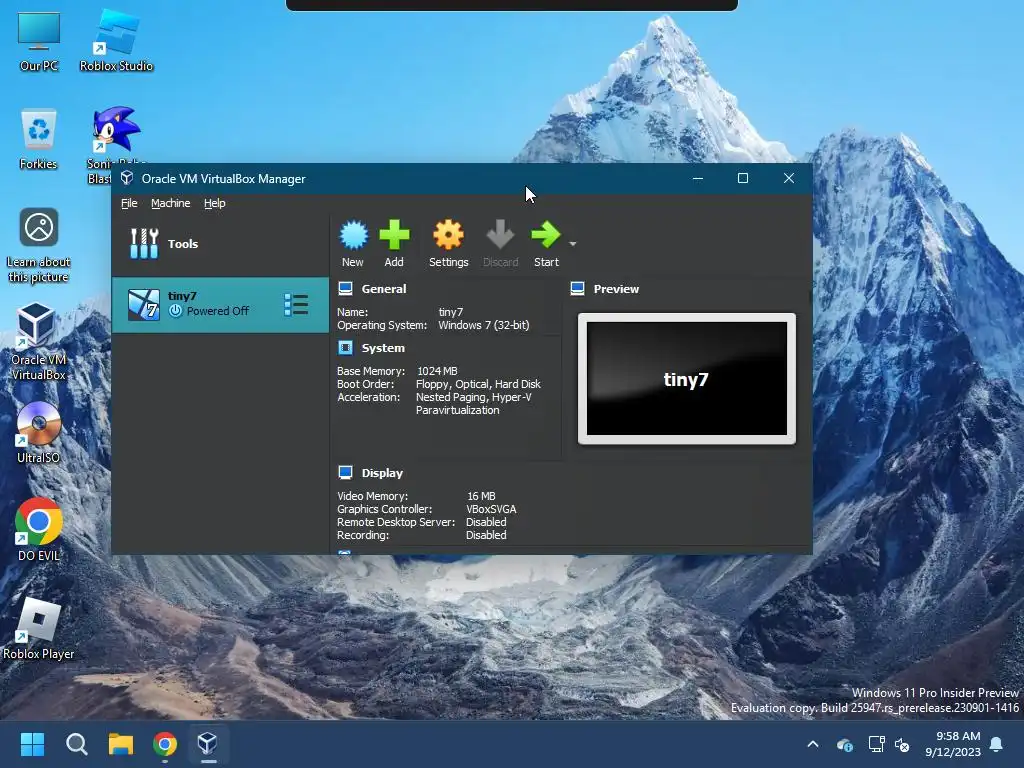Click the System section header
The width and height of the screenshot is (1024, 768).
click(383, 348)
